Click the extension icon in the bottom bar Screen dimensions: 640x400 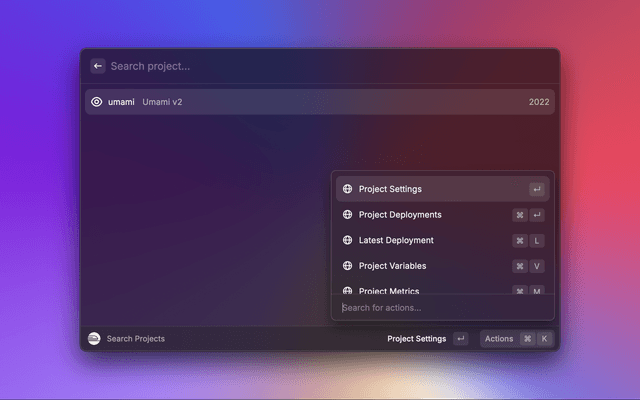(94, 339)
